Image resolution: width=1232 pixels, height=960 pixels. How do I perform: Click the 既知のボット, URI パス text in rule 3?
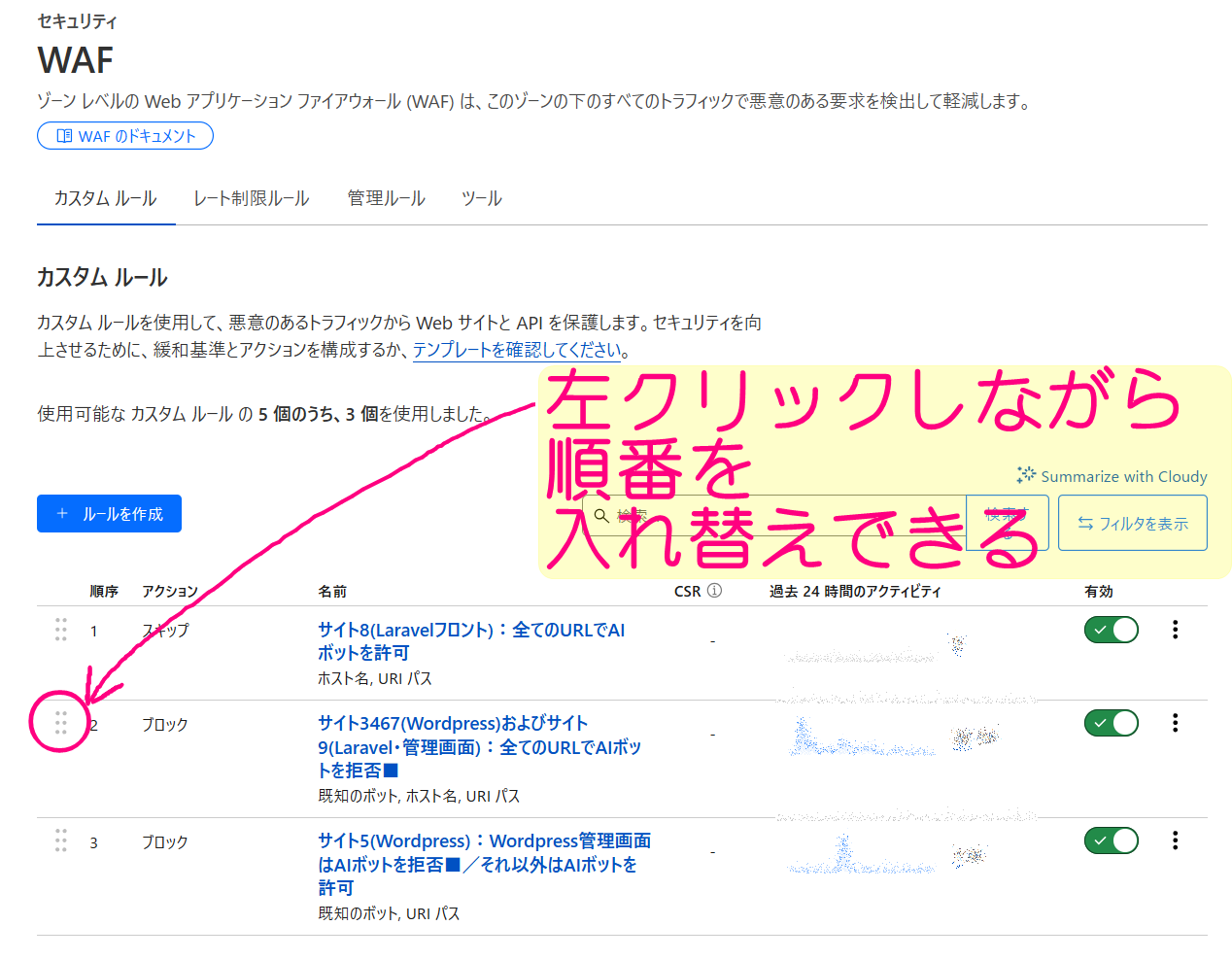(x=389, y=913)
